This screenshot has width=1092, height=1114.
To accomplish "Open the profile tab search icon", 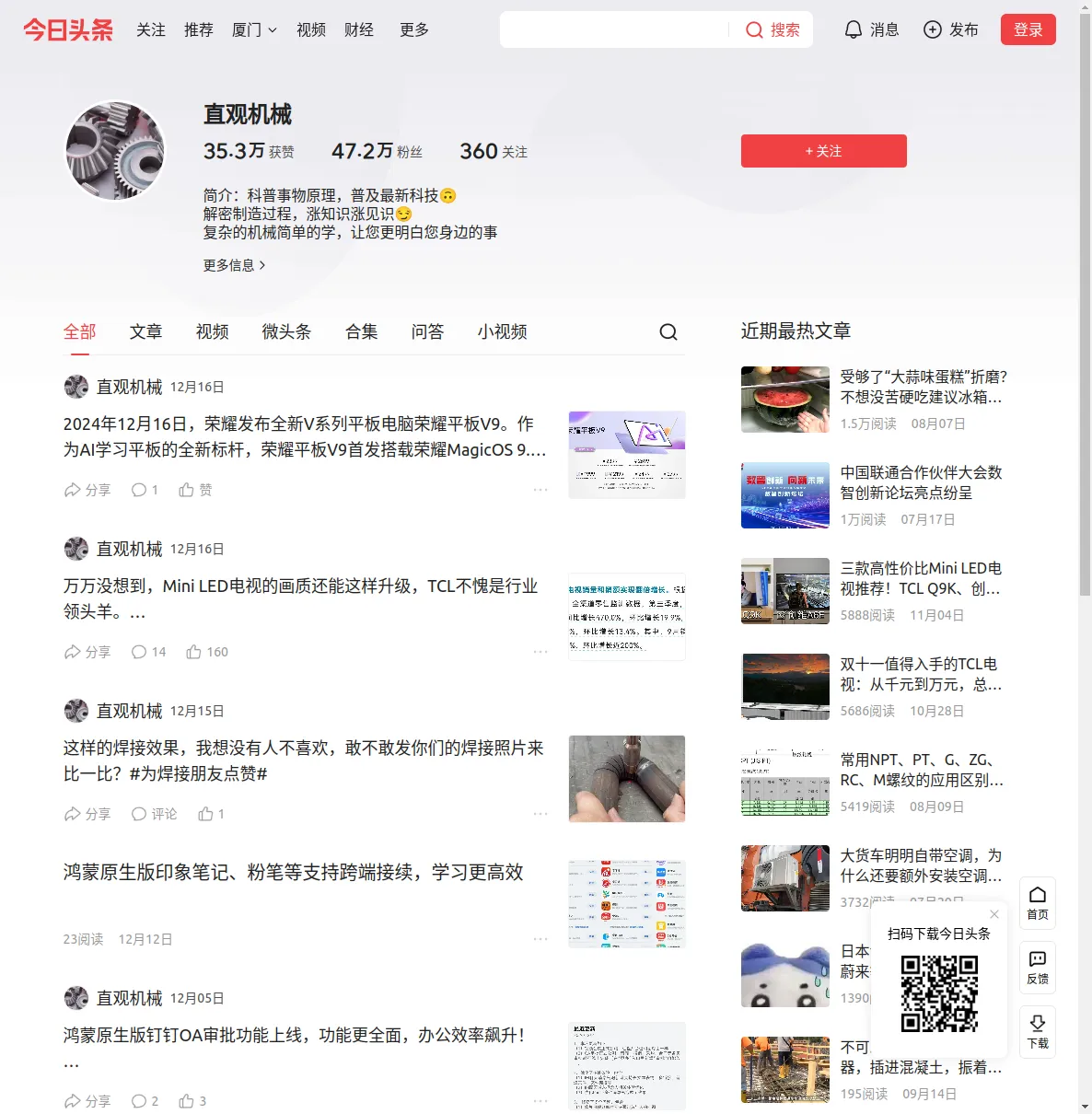I will [x=668, y=331].
